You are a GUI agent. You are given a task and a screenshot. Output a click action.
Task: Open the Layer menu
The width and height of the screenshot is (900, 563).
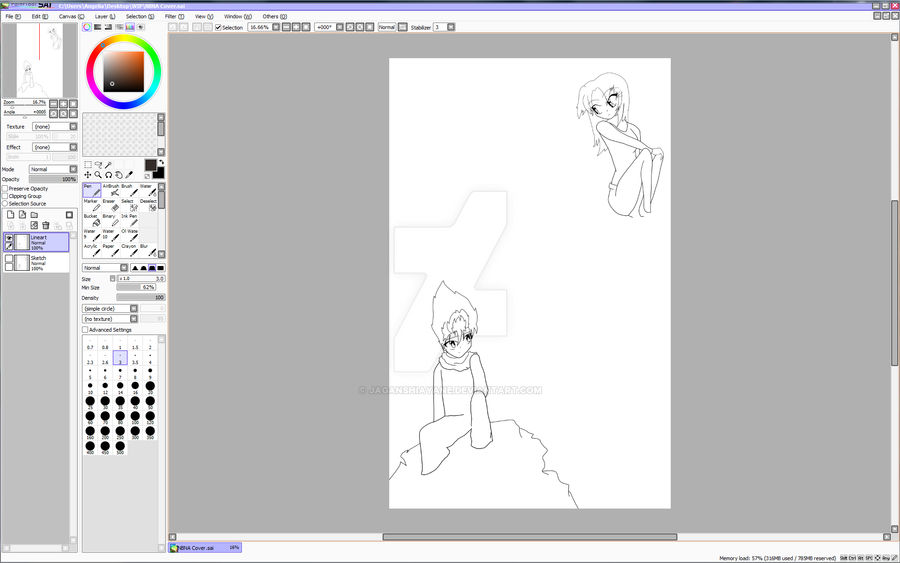(105, 17)
